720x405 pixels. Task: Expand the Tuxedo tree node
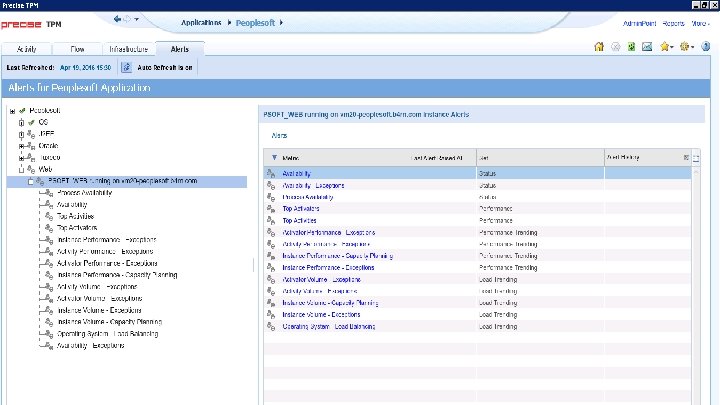pyautogui.click(x=21, y=158)
